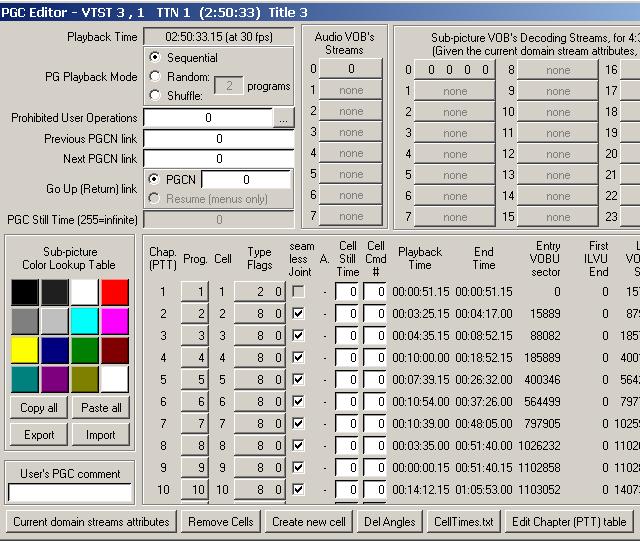Click Type Flags button for cell 1

click(x=260, y=292)
